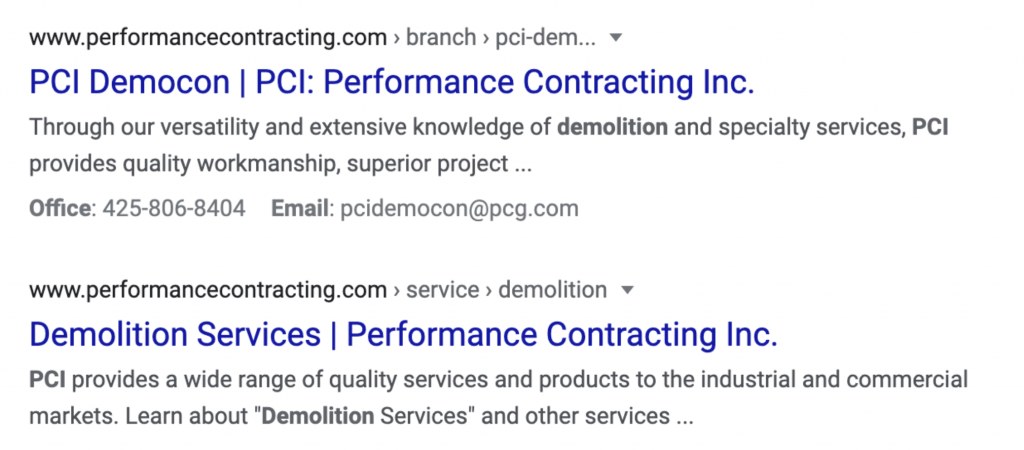This screenshot has width=1024, height=450.
Task: Expand the dropdown arrow beside demolition breadcrumb
Action: pos(627,289)
